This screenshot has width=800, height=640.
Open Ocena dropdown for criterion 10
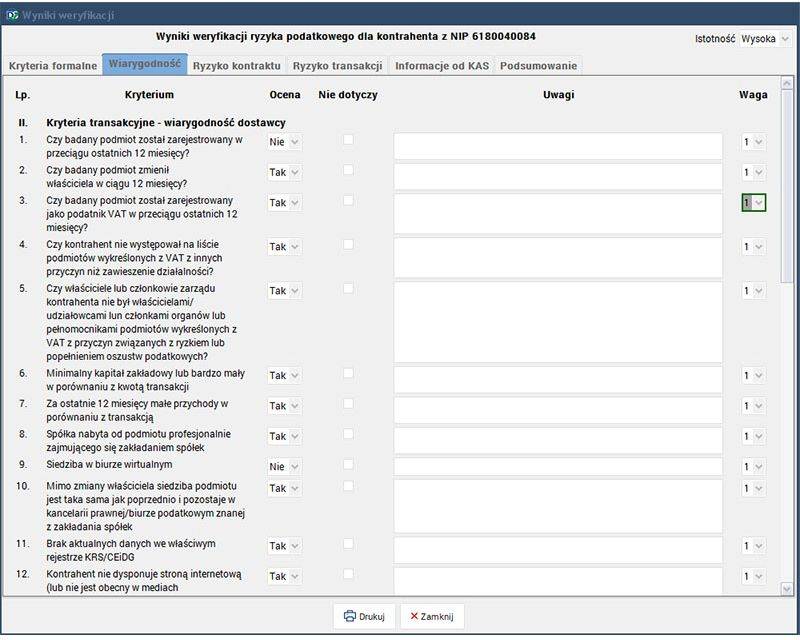(x=284, y=488)
